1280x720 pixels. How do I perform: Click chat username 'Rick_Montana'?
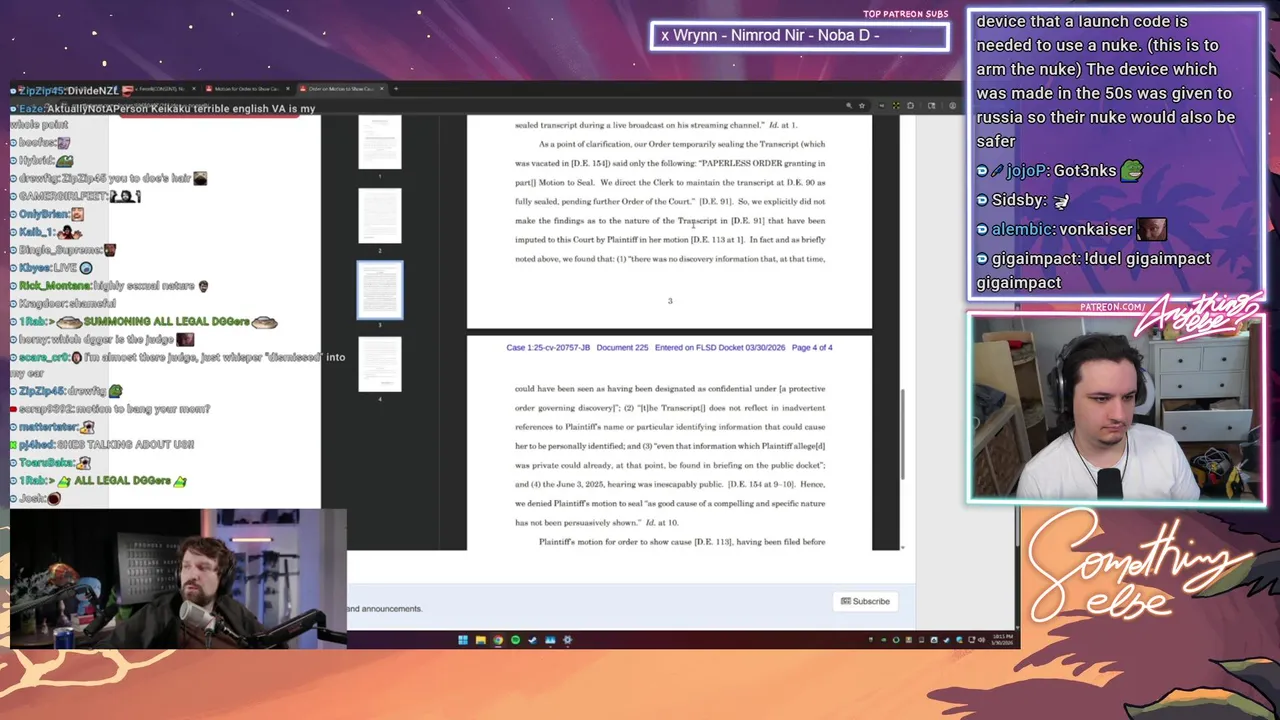pos(54,286)
